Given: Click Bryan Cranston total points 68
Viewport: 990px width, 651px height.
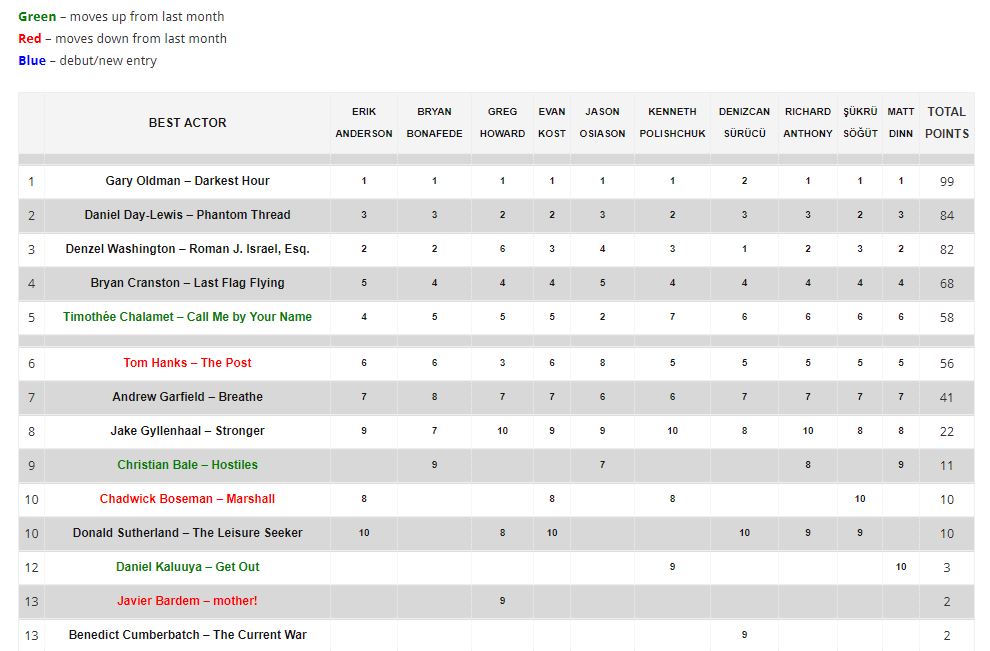Looking at the screenshot, I should click(x=946, y=284).
